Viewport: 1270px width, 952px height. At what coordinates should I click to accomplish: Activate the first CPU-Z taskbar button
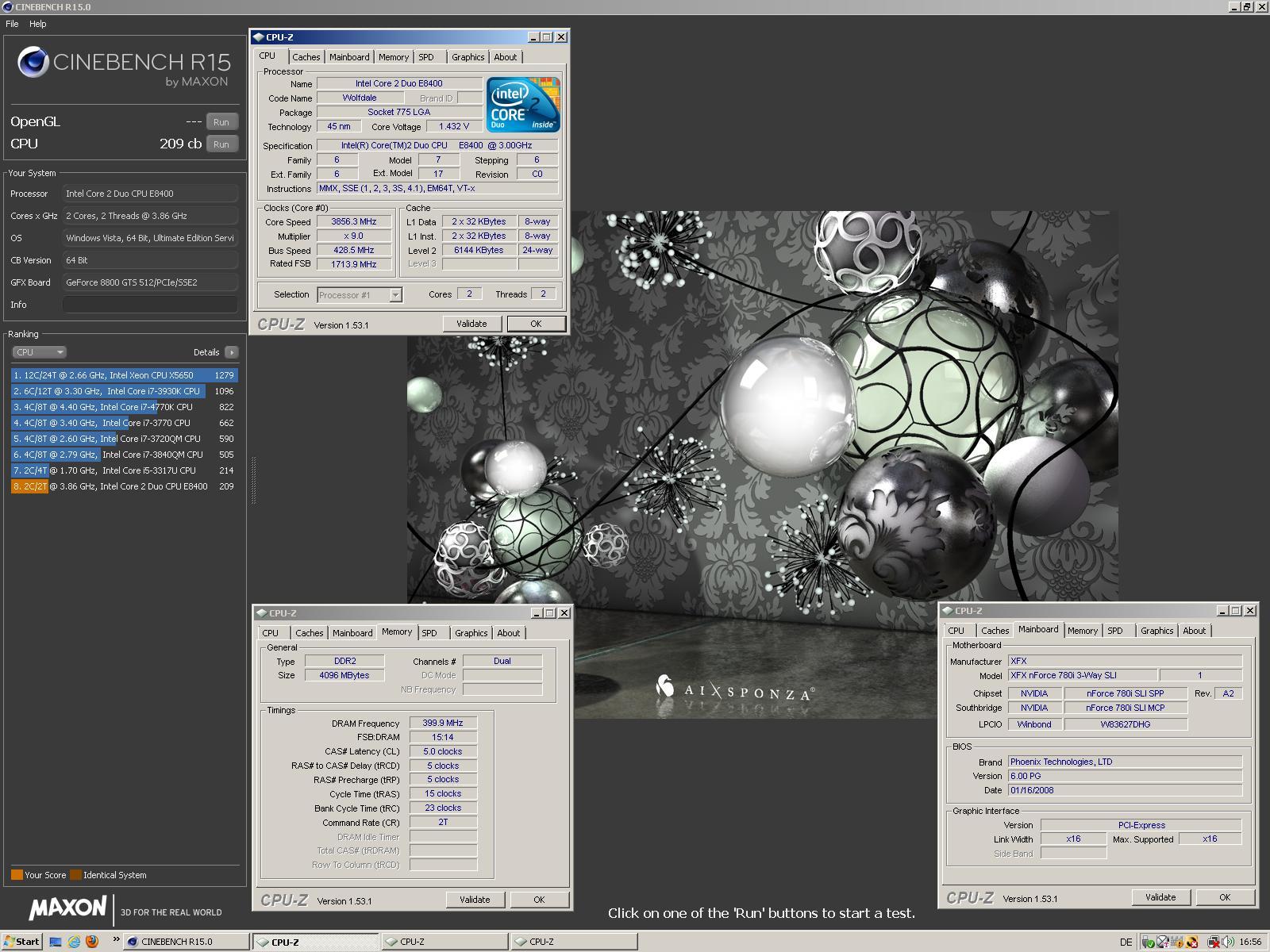pos(315,942)
